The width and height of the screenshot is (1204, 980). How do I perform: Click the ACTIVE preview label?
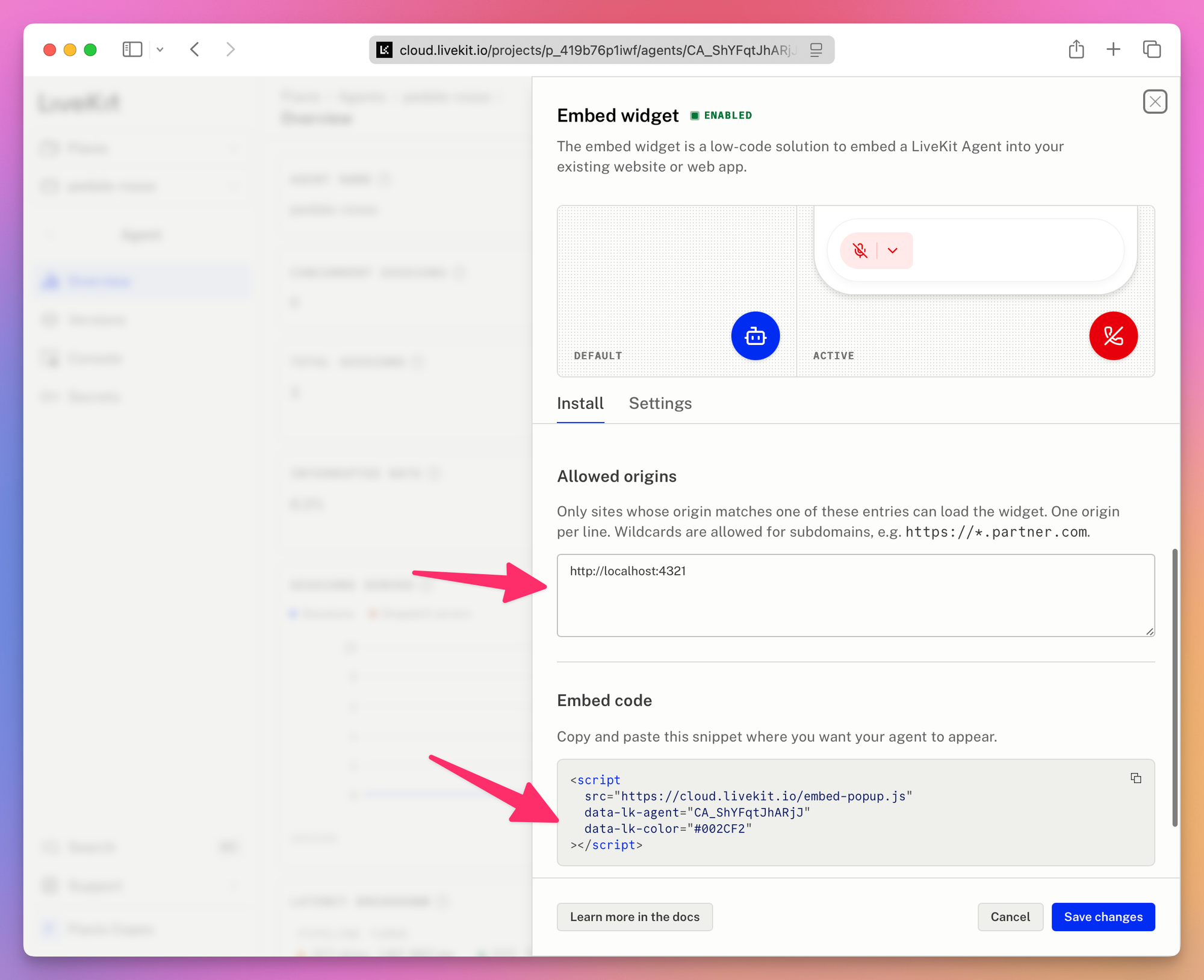coord(833,355)
